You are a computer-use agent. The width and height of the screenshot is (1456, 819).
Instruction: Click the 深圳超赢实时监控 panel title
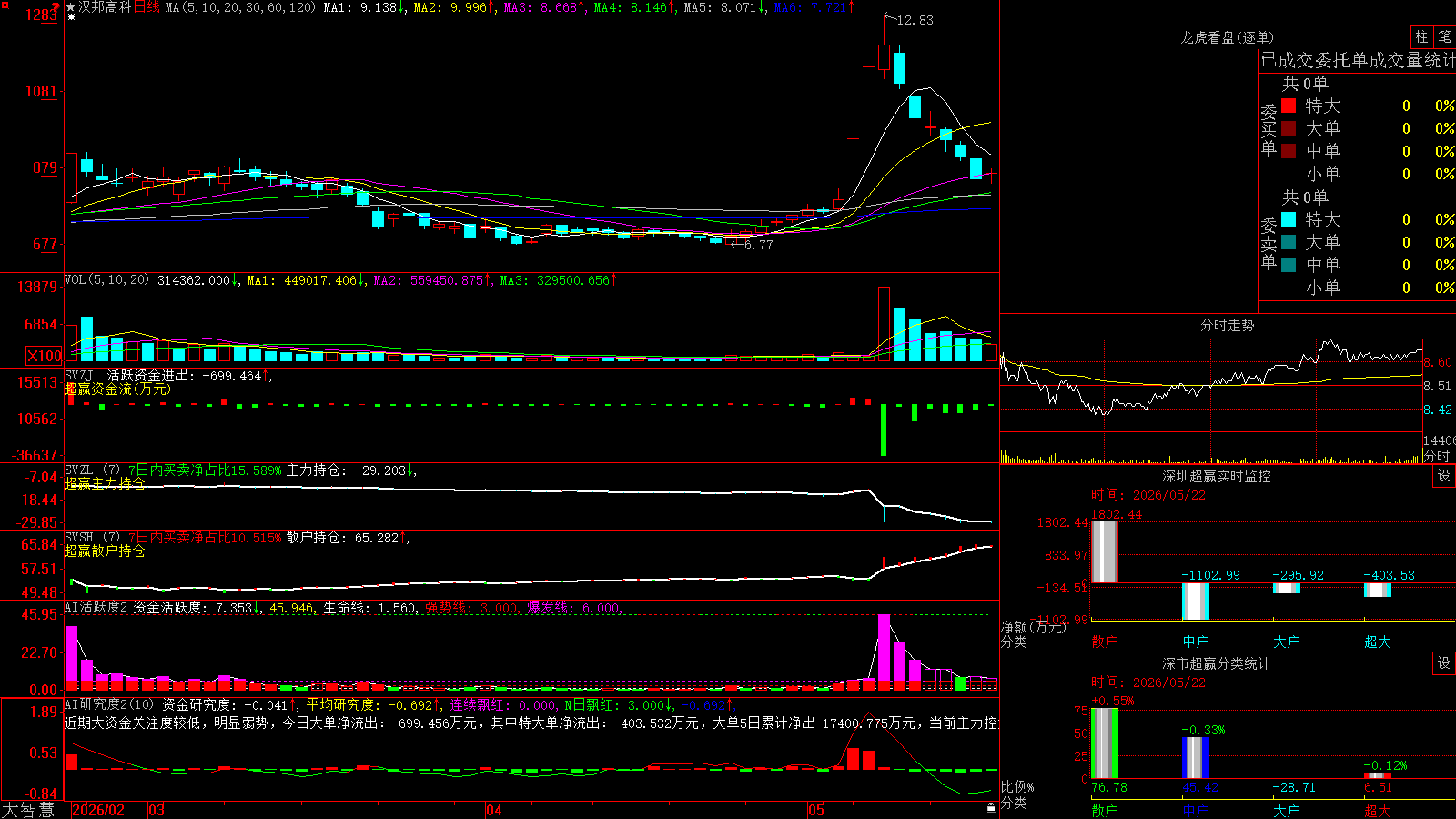click(1217, 476)
